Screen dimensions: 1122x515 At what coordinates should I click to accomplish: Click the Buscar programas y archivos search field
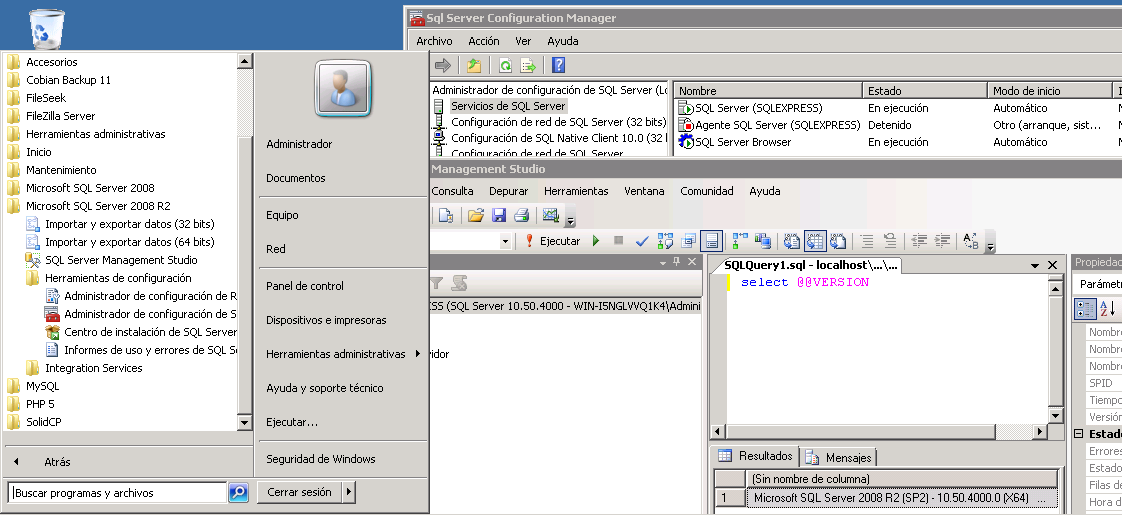click(118, 492)
